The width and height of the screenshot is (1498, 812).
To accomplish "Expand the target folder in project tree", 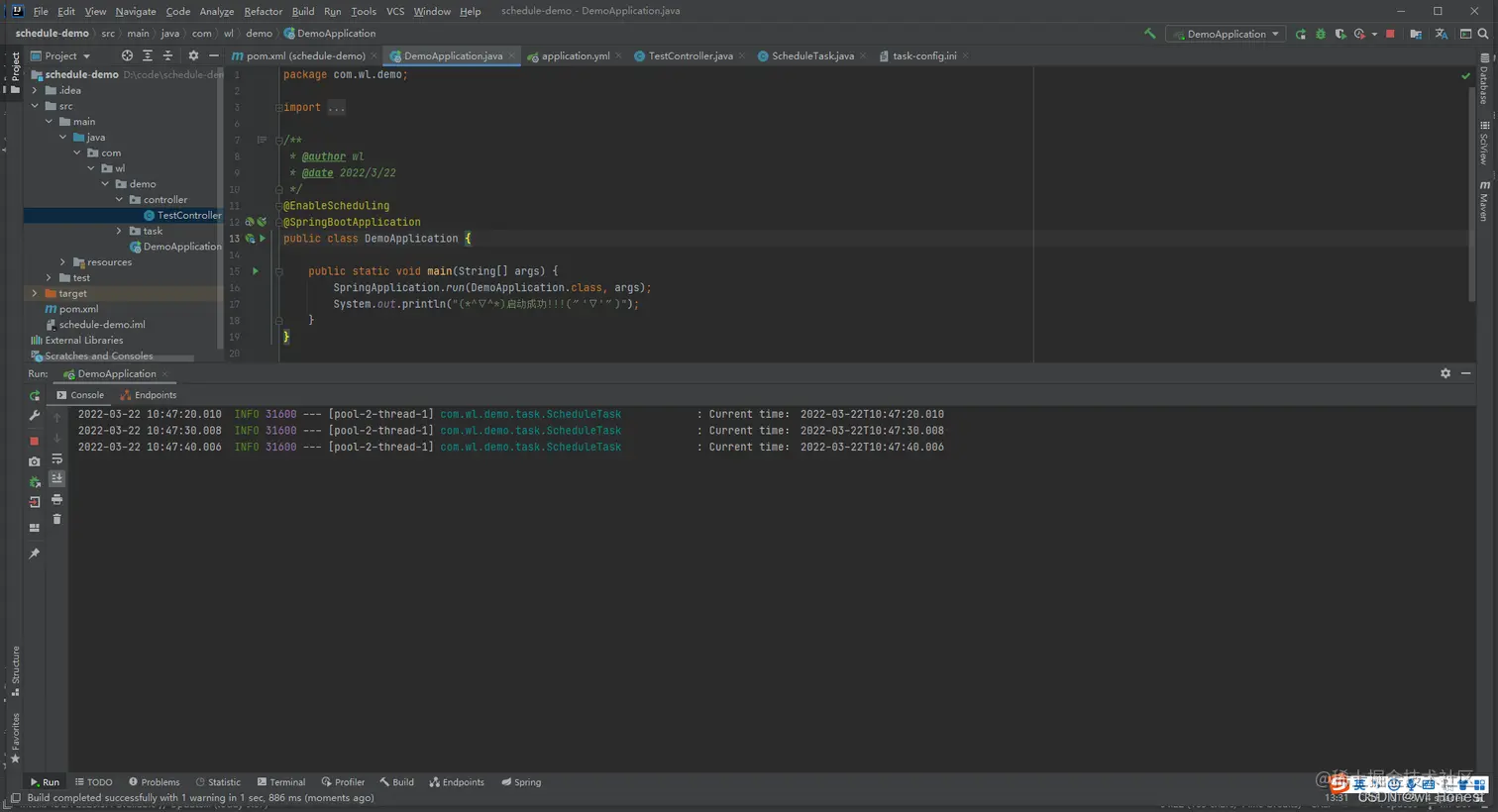I will point(35,294).
